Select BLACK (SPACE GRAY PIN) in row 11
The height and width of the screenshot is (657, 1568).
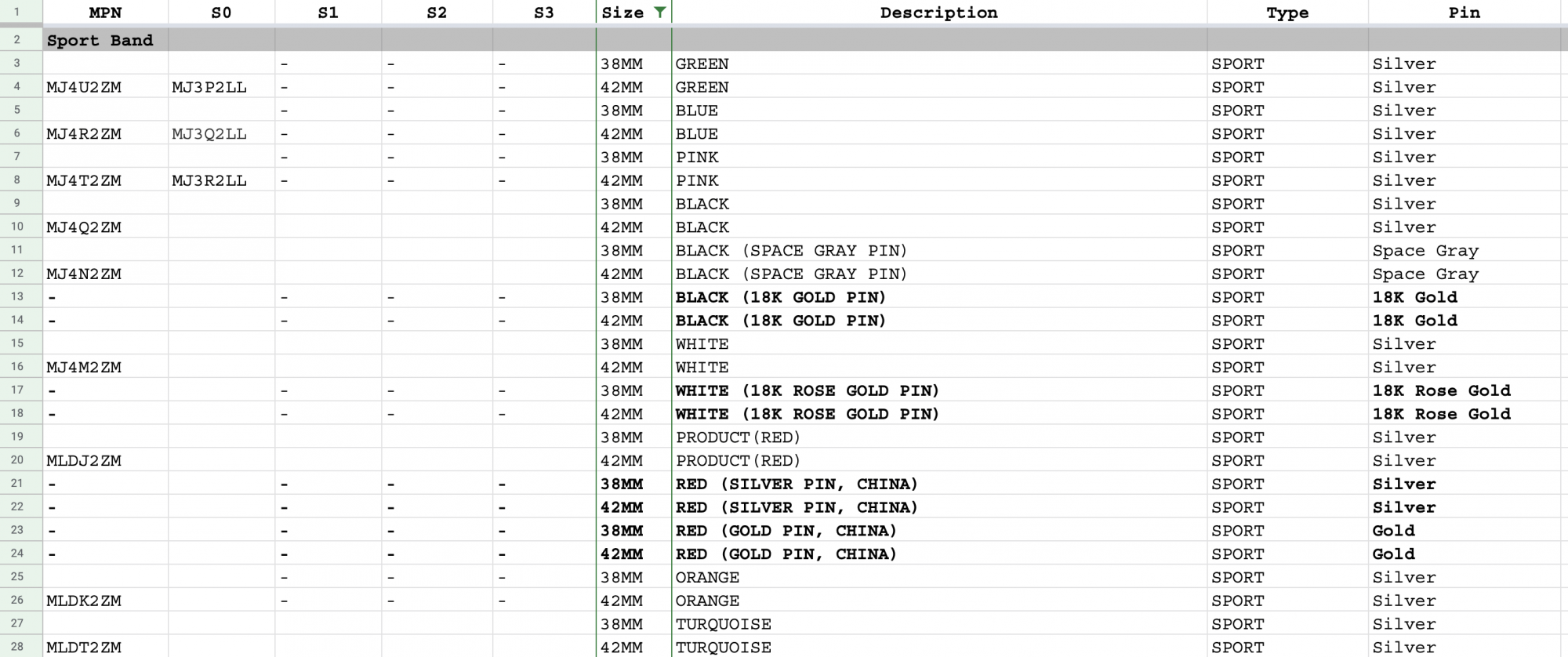pyautogui.click(x=939, y=250)
